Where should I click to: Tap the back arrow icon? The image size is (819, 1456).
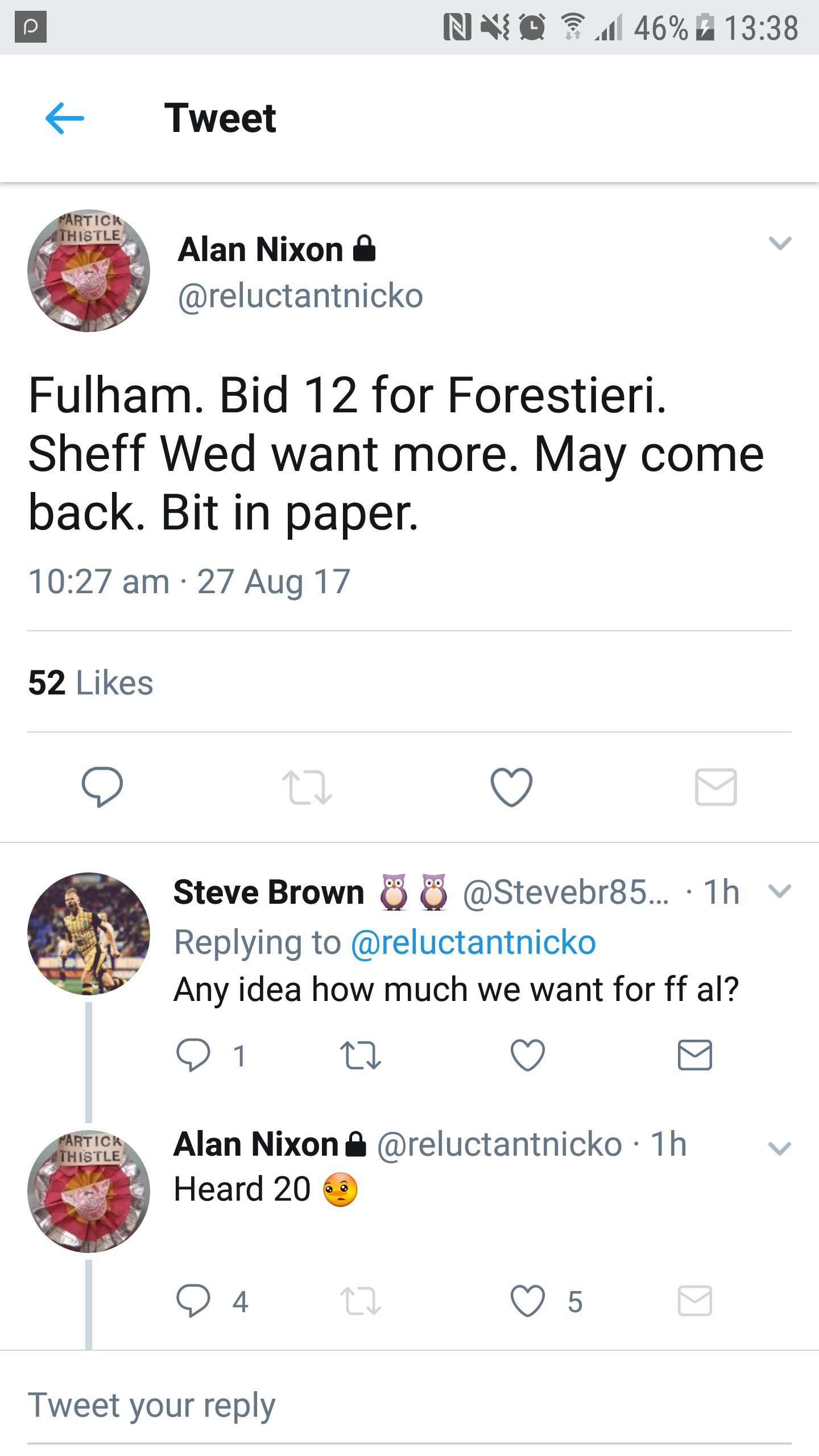click(65, 118)
